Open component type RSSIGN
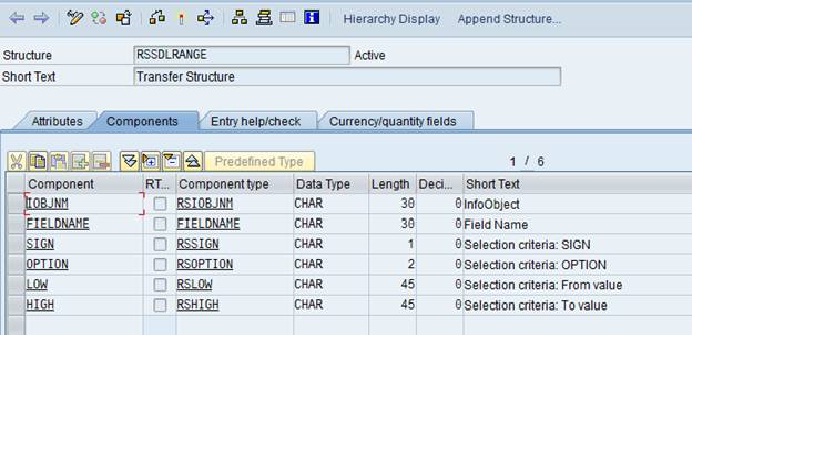The image size is (819, 460). (x=197, y=244)
